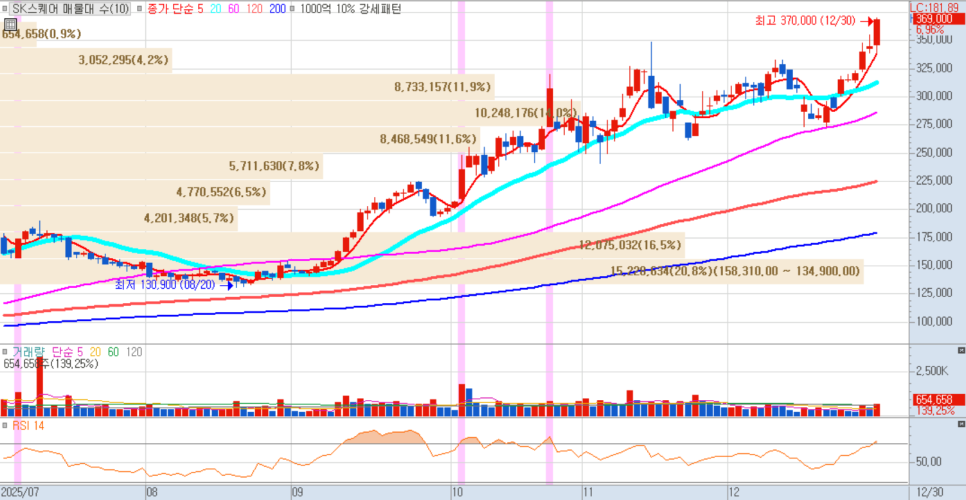Select the 종가 단순 label
This screenshot has width=966, height=500.
169,9
